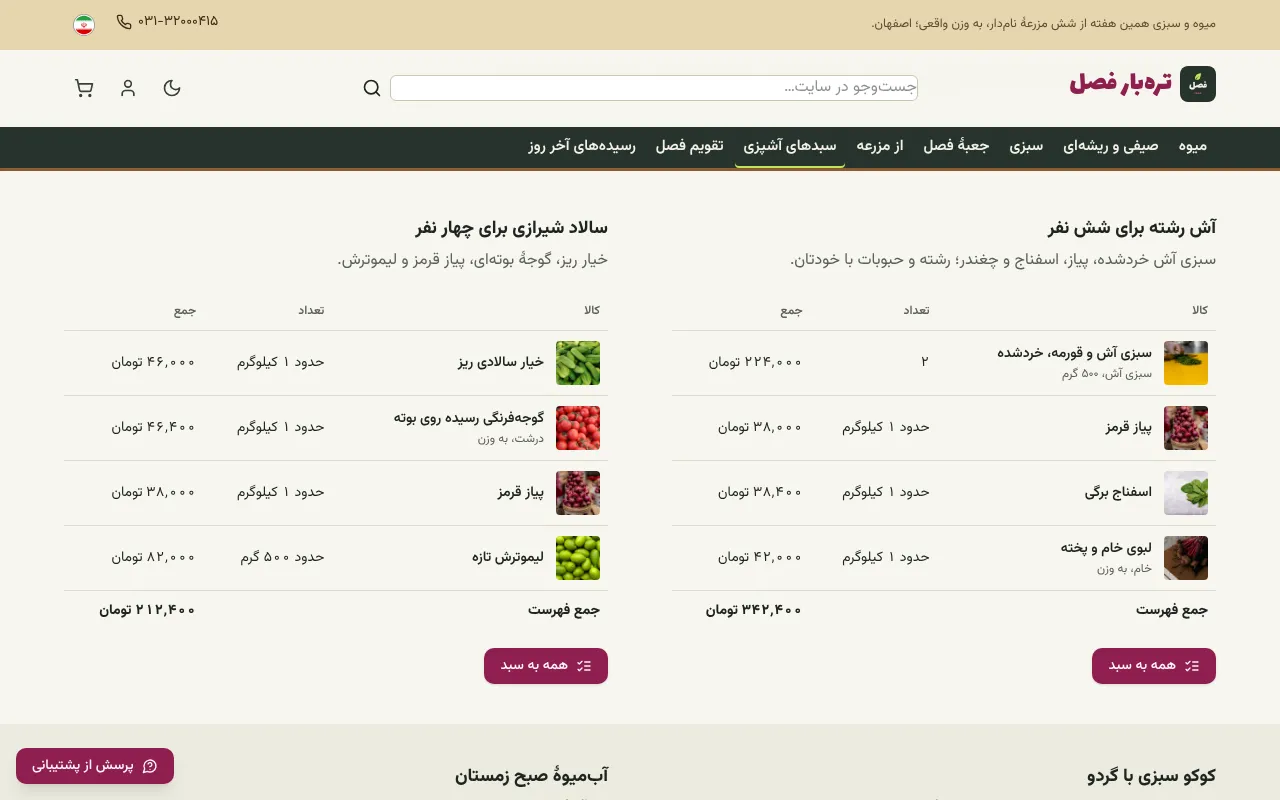Viewport: 1280px width, 800px height.
Task: Click the product name خیار سالادی ریز
Action: [501, 363]
